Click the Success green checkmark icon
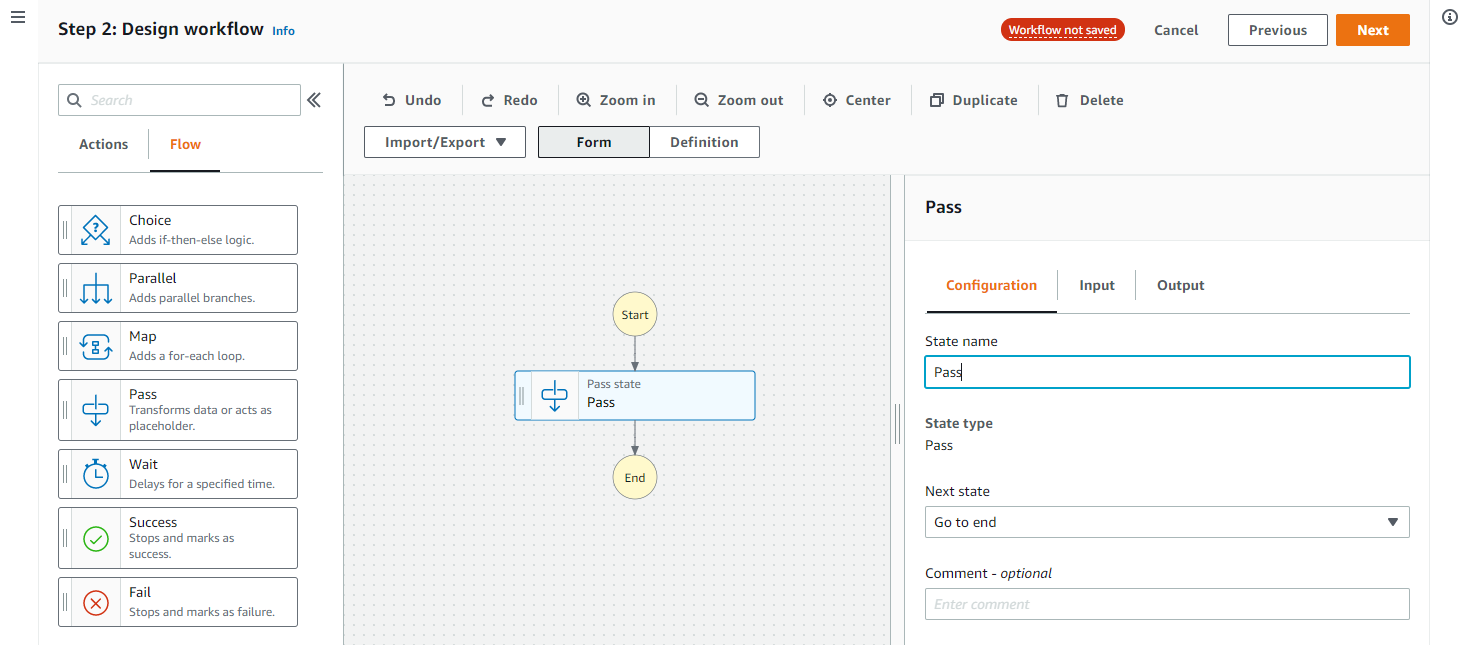Viewport: 1466px width, 645px height. (96, 538)
